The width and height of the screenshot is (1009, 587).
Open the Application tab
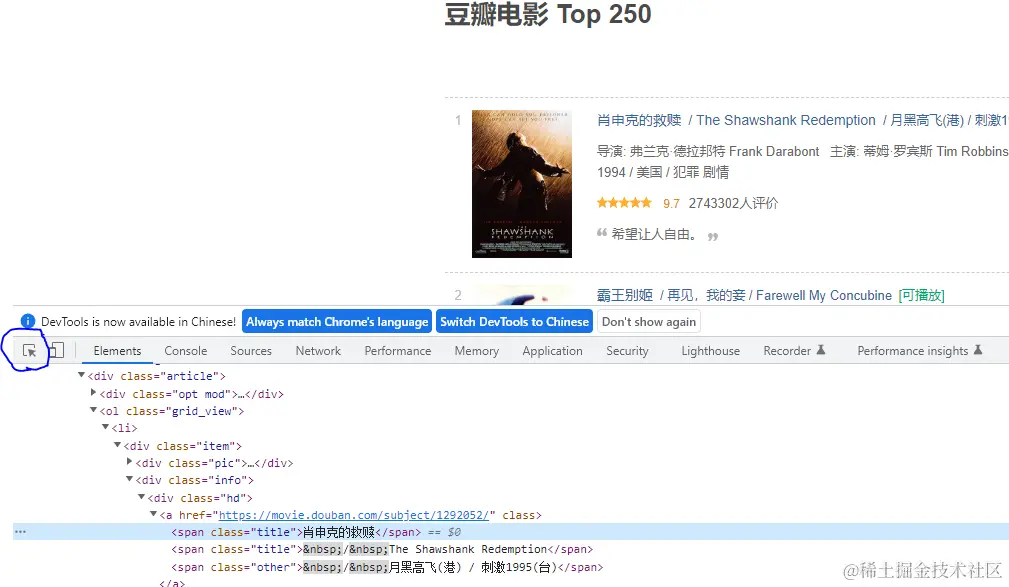pyautogui.click(x=552, y=351)
